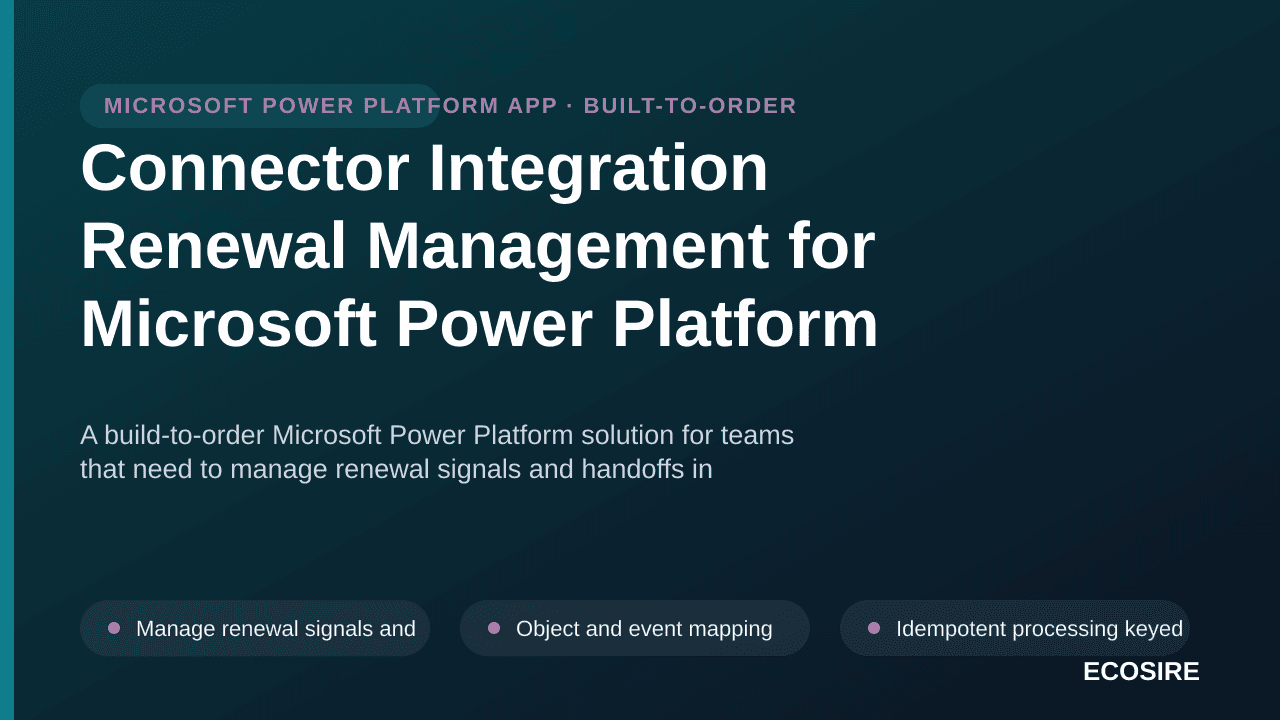Click the 'Manage renewal signals and' pill
This screenshot has width=1280, height=720.
[255, 628]
